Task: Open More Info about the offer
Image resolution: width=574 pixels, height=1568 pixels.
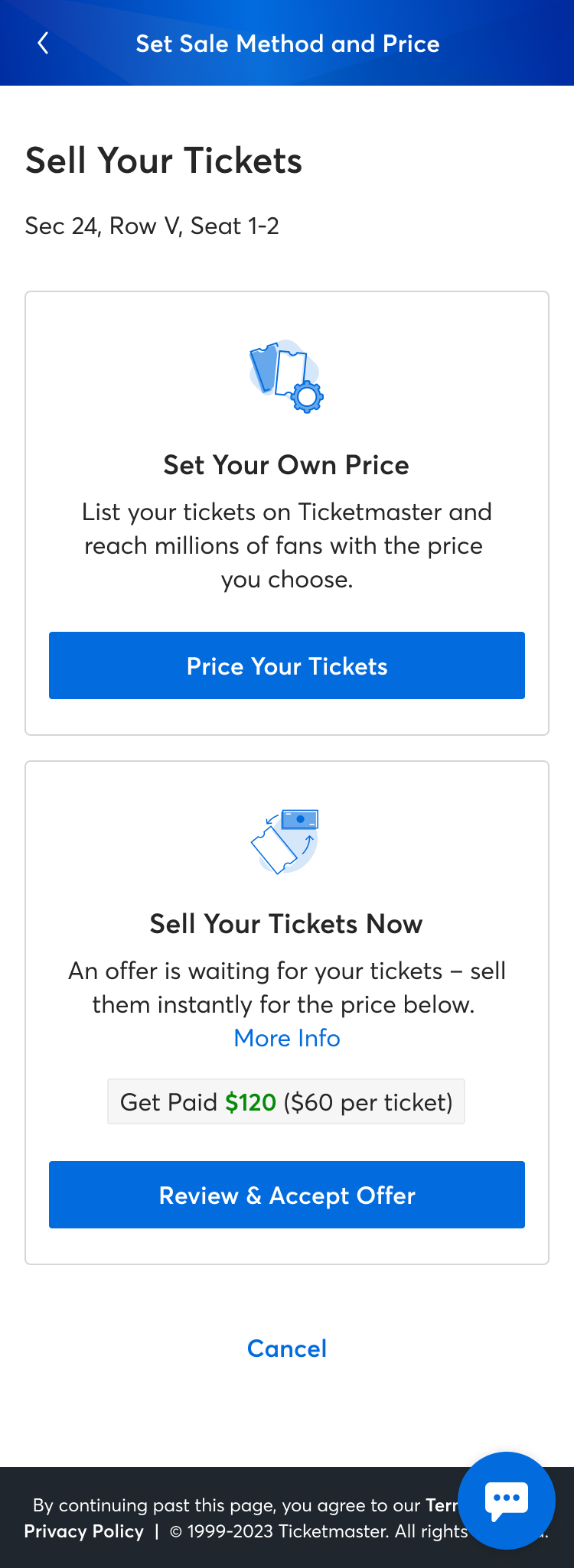Action: [286, 1038]
